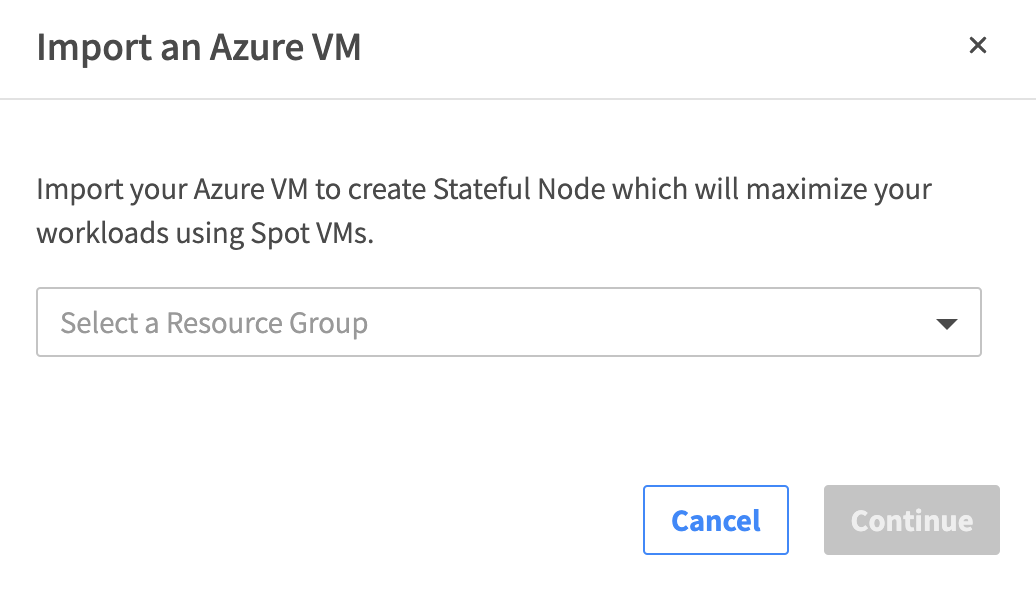
Task: Cancel importing the Azure VM
Action: 716,520
